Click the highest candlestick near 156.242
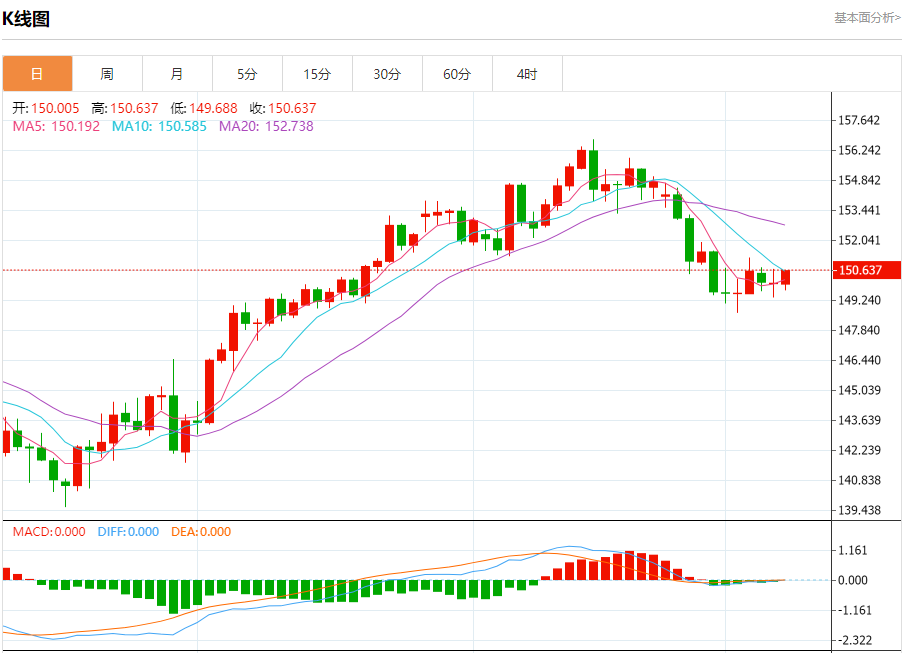Image resolution: width=907 pixels, height=653 pixels. click(x=593, y=169)
